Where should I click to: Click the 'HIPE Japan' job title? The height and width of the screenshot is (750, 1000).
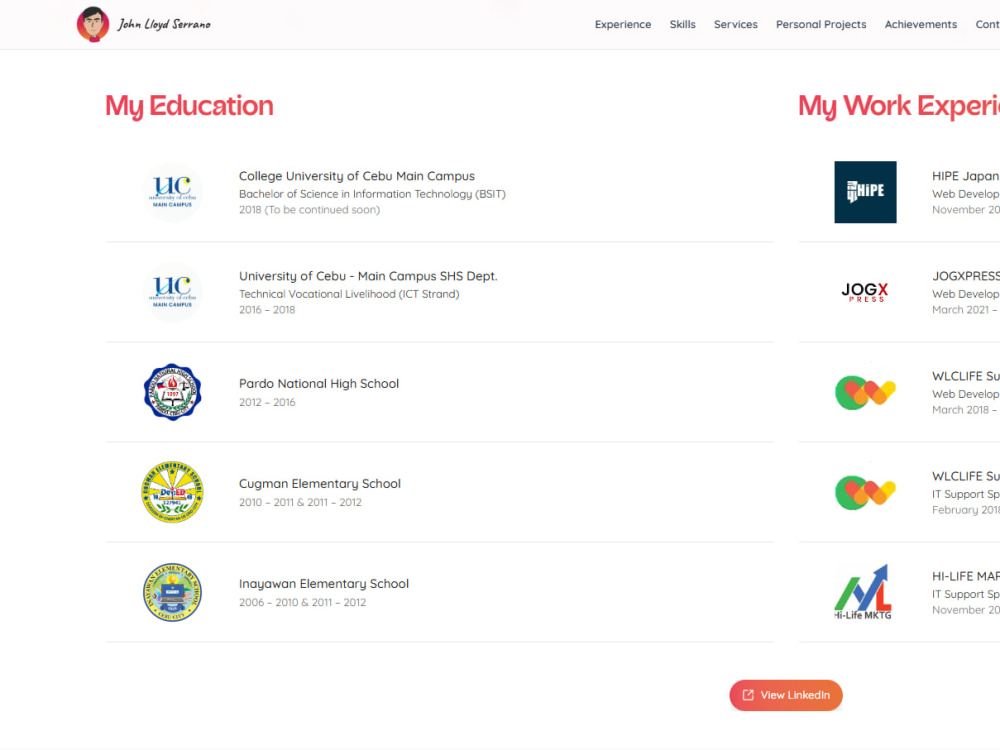point(966,176)
